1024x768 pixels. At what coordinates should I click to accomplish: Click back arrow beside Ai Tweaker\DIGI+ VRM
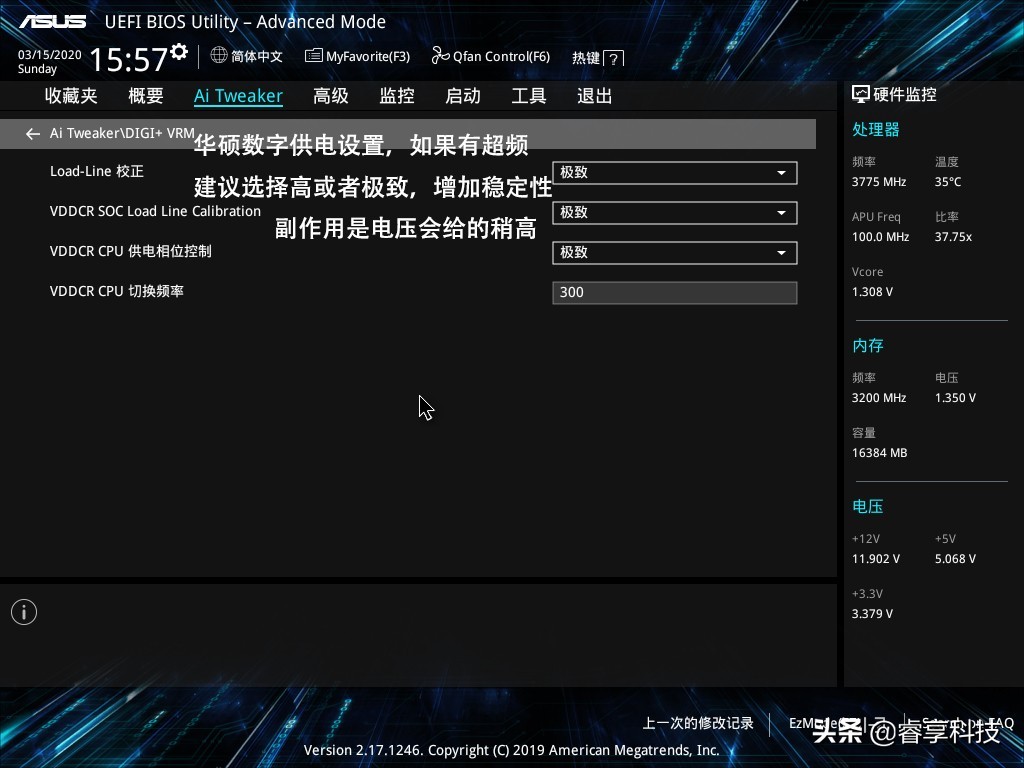point(33,134)
